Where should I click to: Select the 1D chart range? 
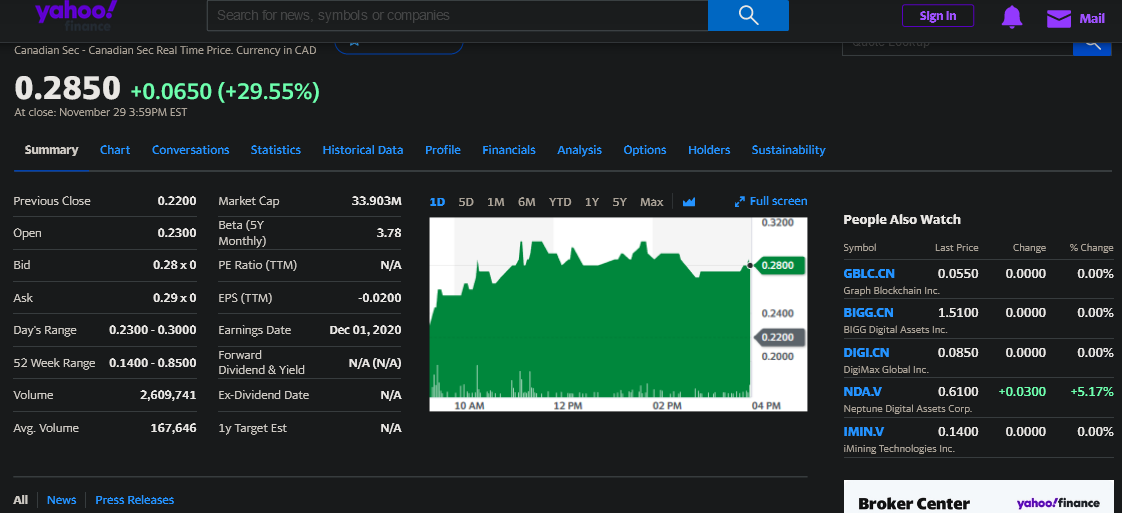437,202
